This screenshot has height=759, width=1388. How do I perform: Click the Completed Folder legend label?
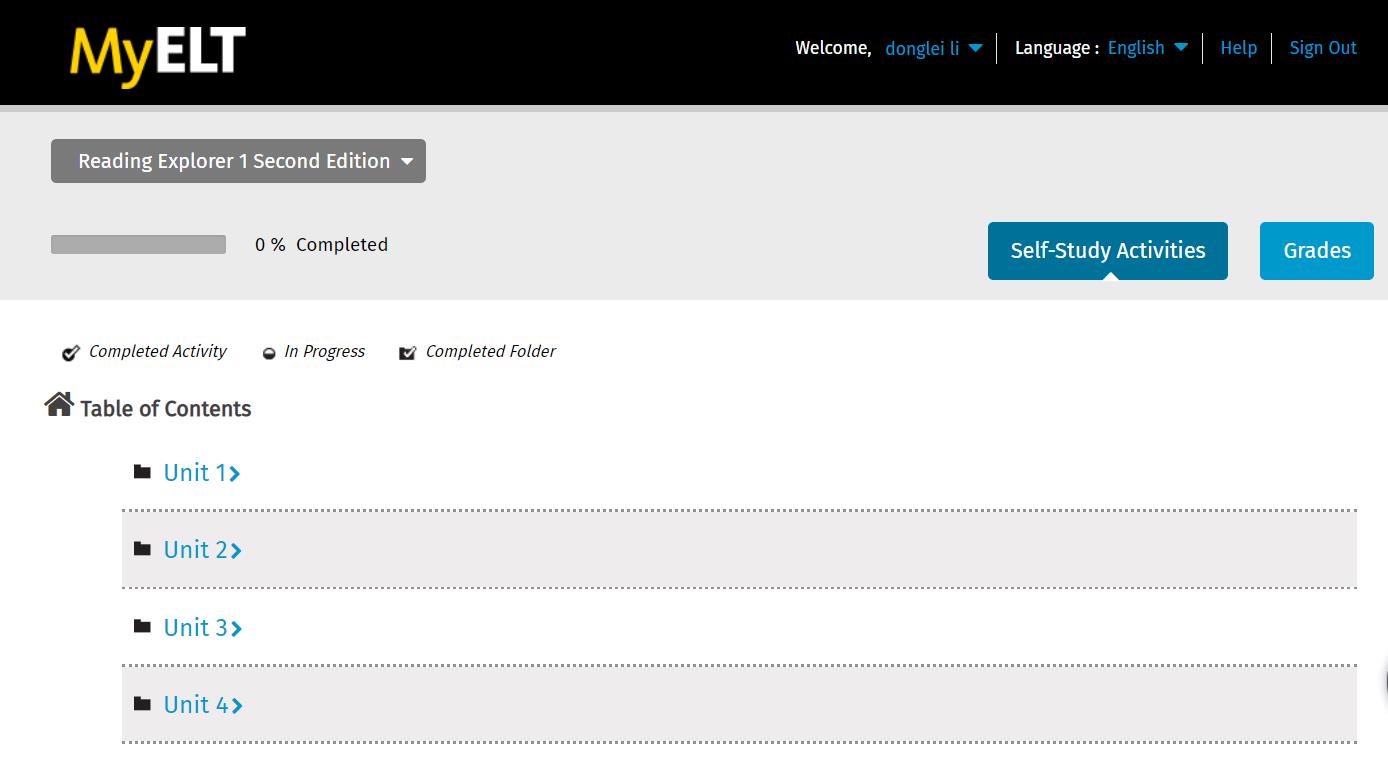click(x=491, y=352)
